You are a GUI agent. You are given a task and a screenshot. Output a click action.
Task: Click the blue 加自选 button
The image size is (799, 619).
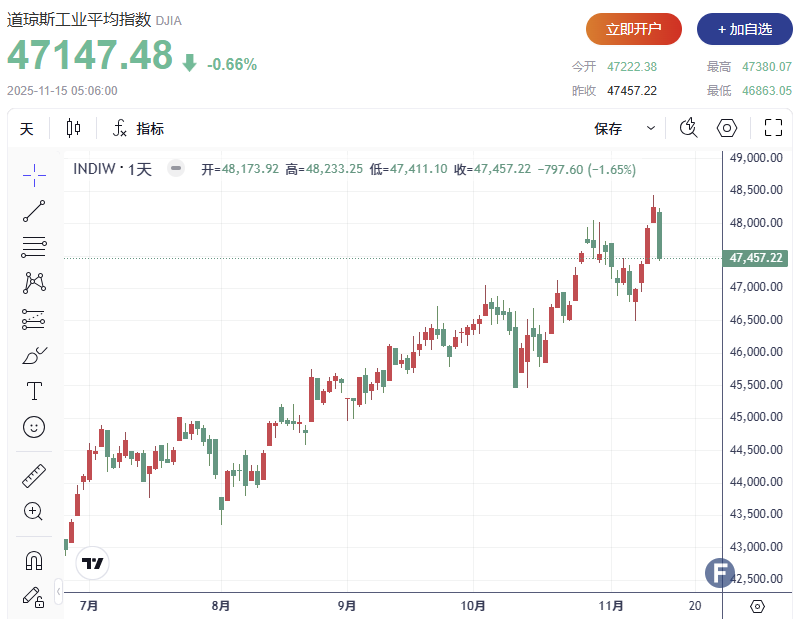(x=744, y=29)
